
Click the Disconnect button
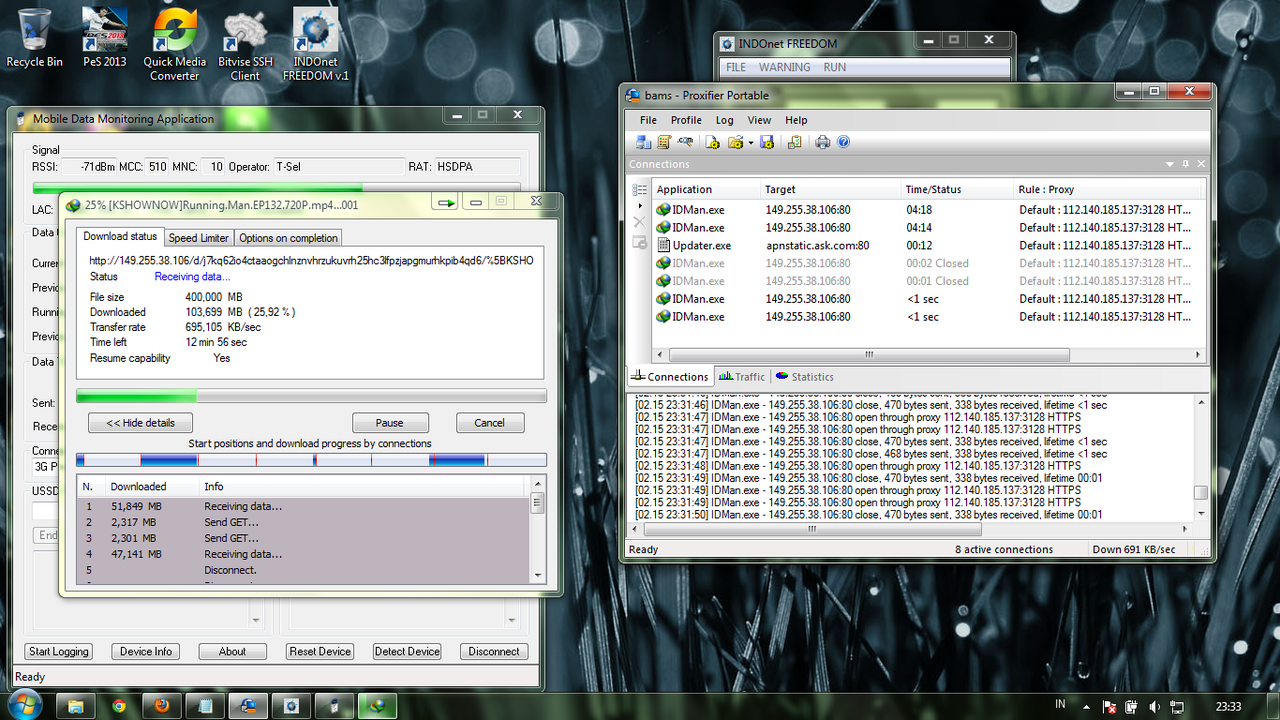point(494,651)
